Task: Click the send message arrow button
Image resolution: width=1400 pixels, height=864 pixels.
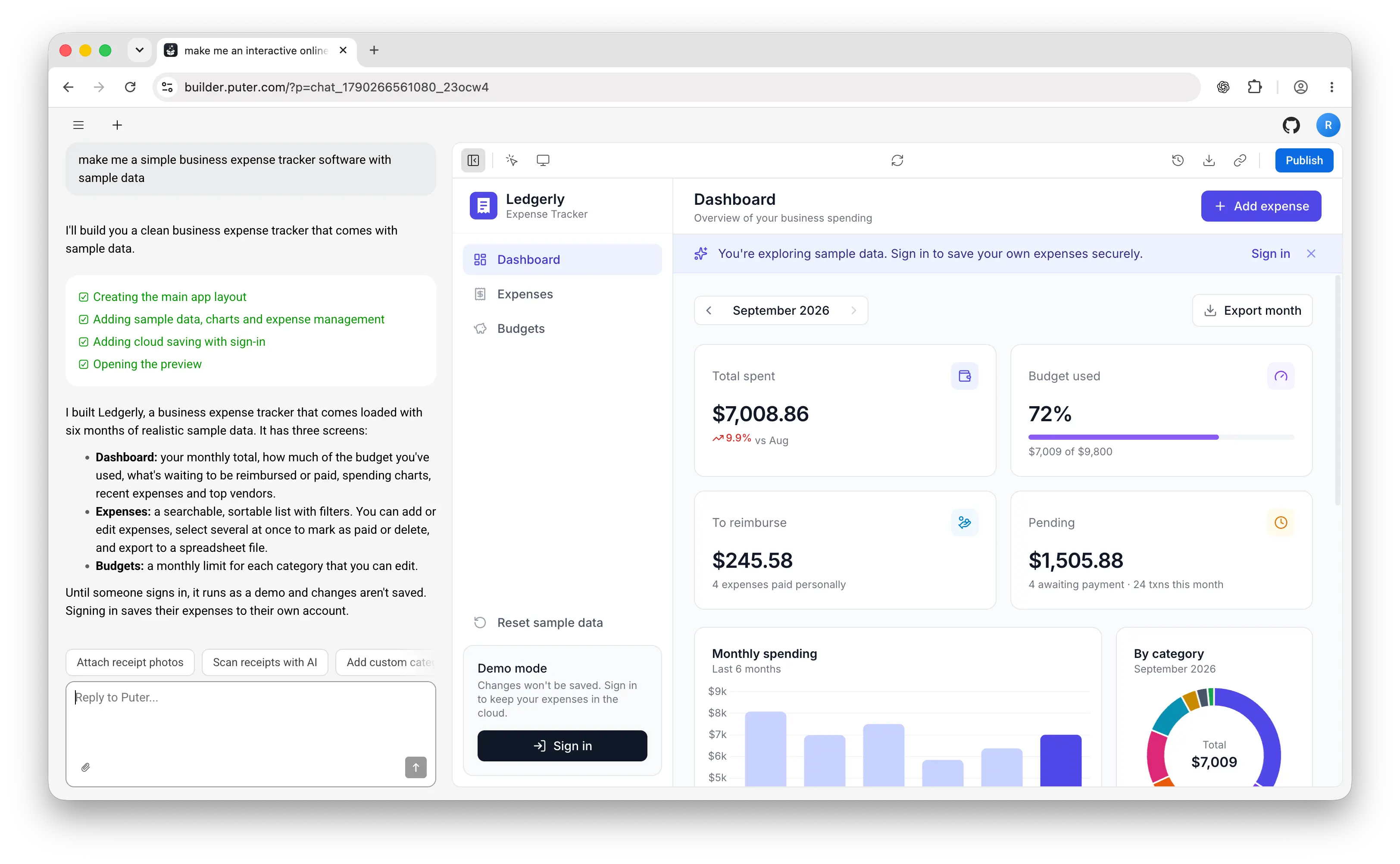Action: [416, 767]
